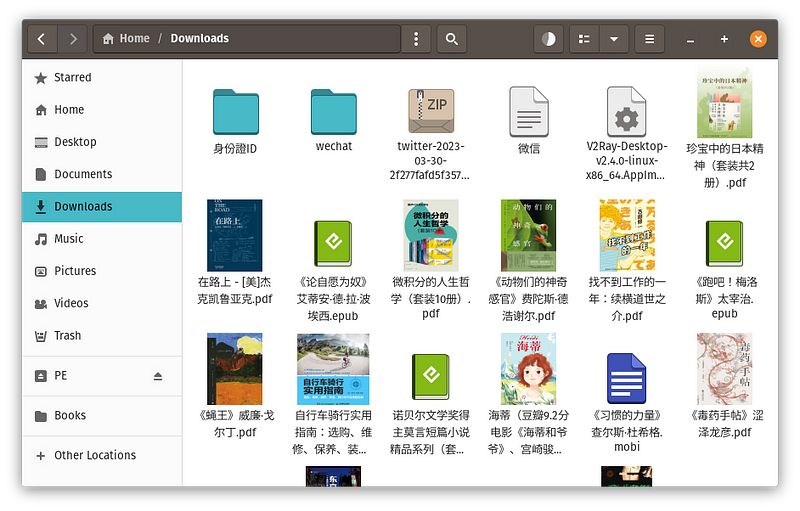The height and width of the screenshot is (511, 800).
Task: Open the hamburger main menu
Action: click(649, 39)
